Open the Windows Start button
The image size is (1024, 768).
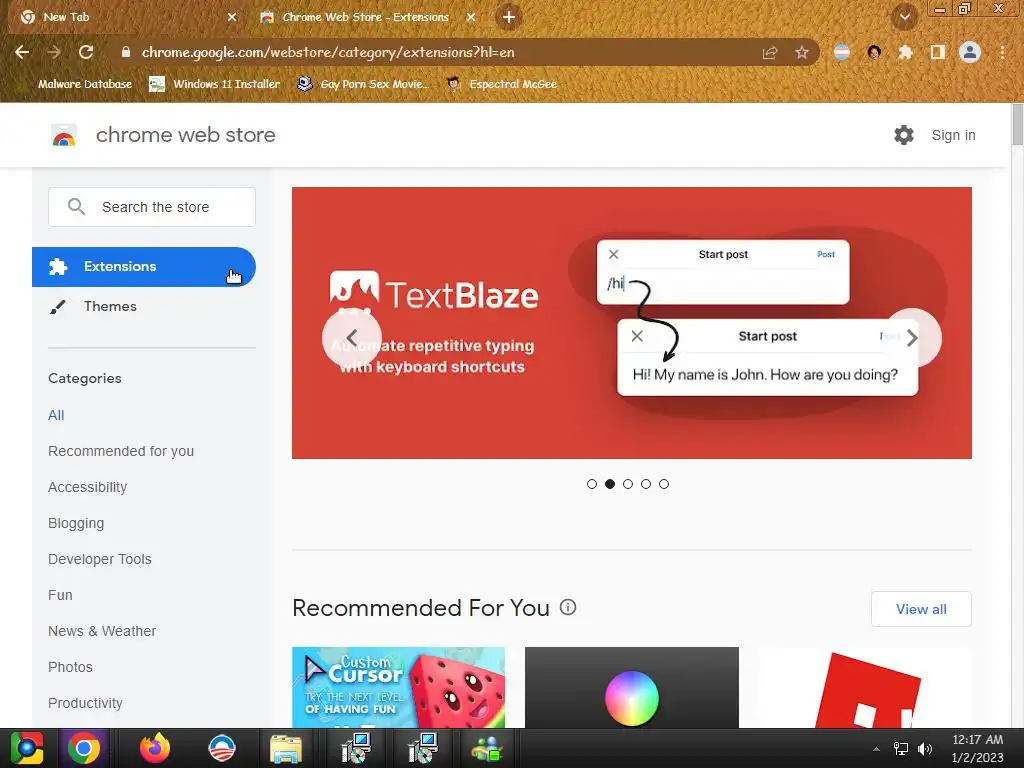point(27,748)
